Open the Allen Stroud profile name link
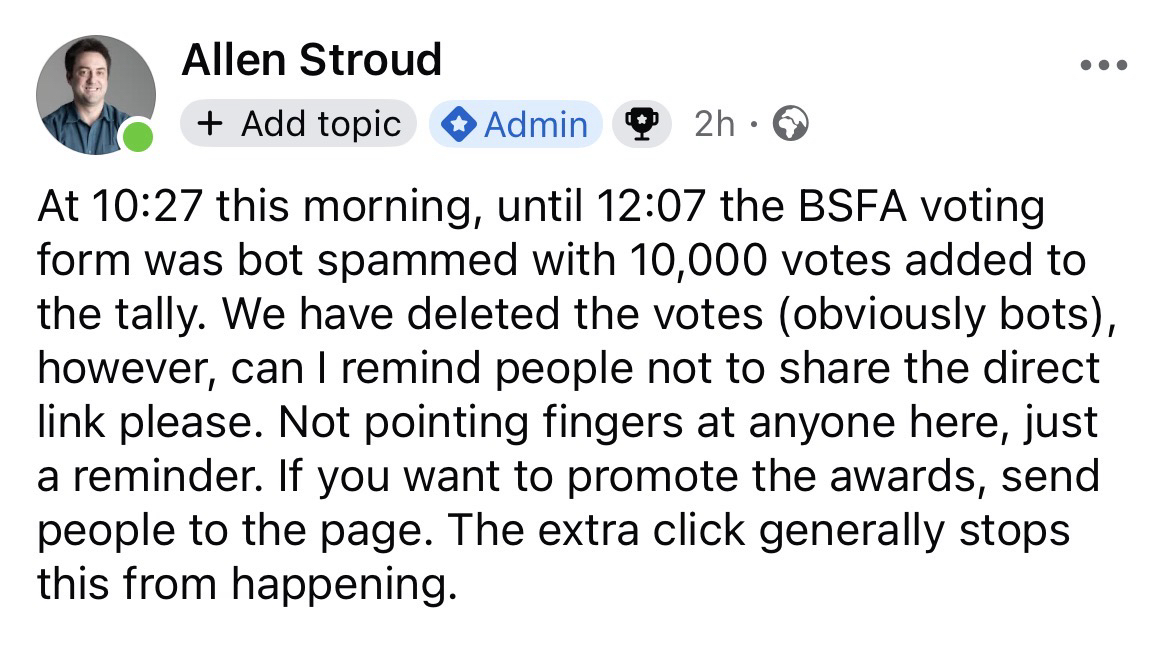 pos(311,60)
